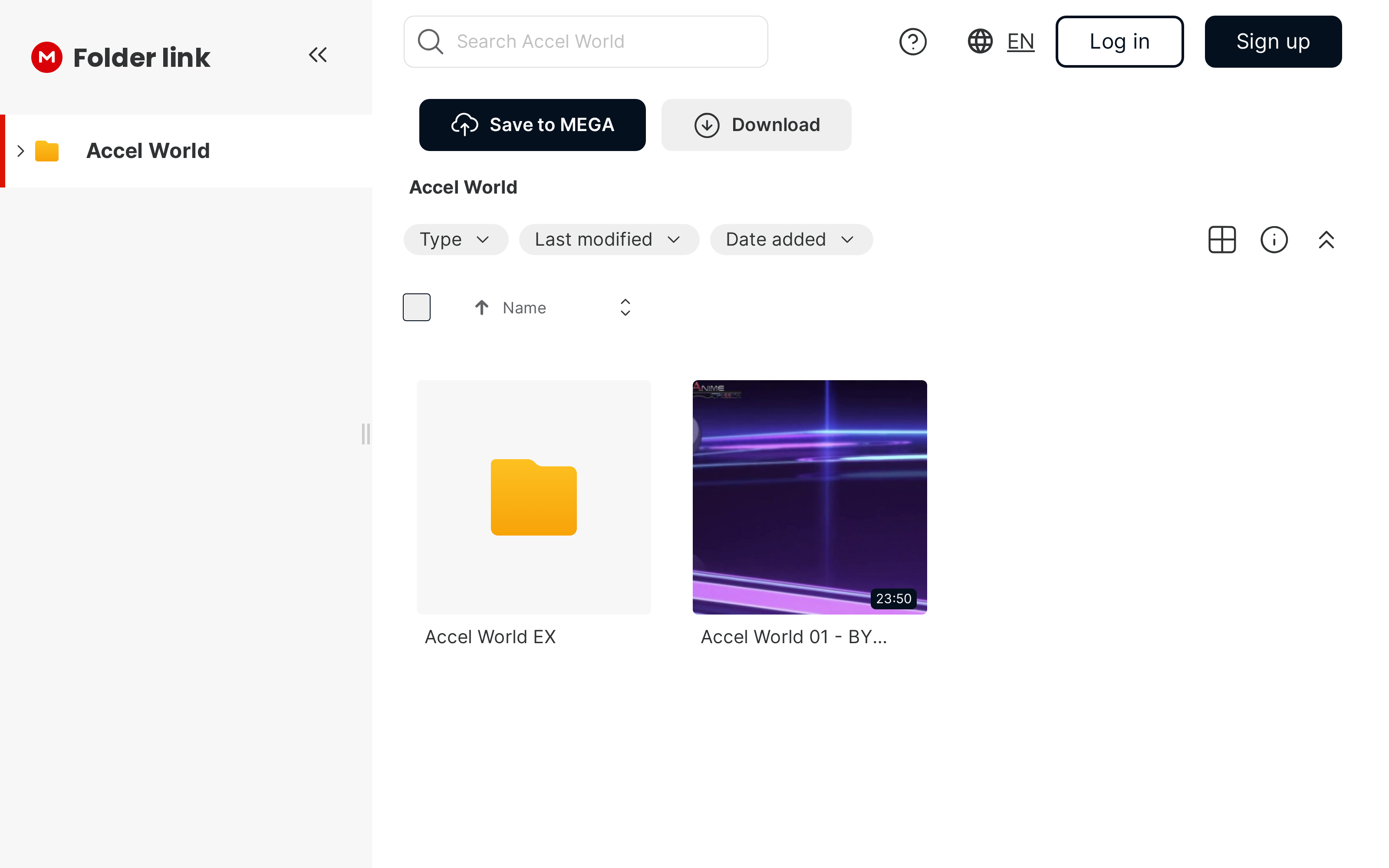
Task: Click the Download button
Action: coord(756,125)
